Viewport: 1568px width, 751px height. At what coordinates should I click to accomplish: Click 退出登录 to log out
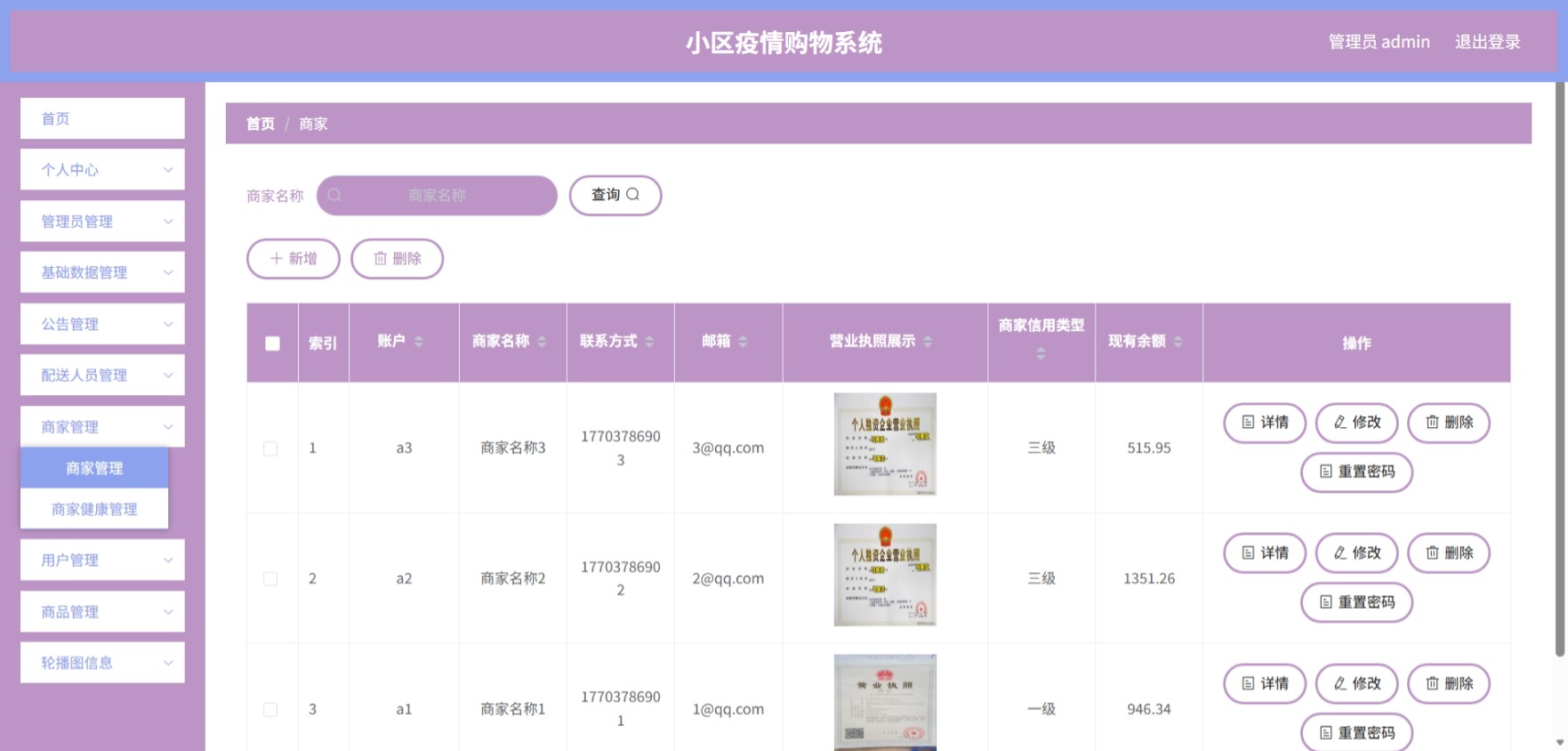coord(1487,42)
